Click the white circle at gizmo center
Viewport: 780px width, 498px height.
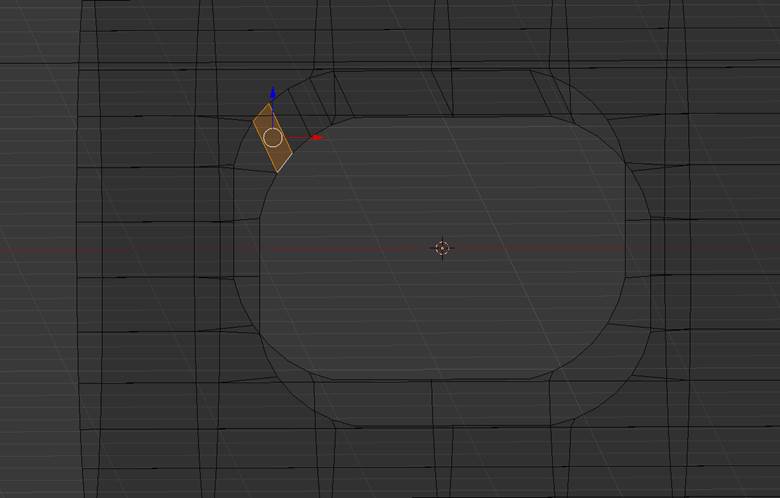click(273, 138)
